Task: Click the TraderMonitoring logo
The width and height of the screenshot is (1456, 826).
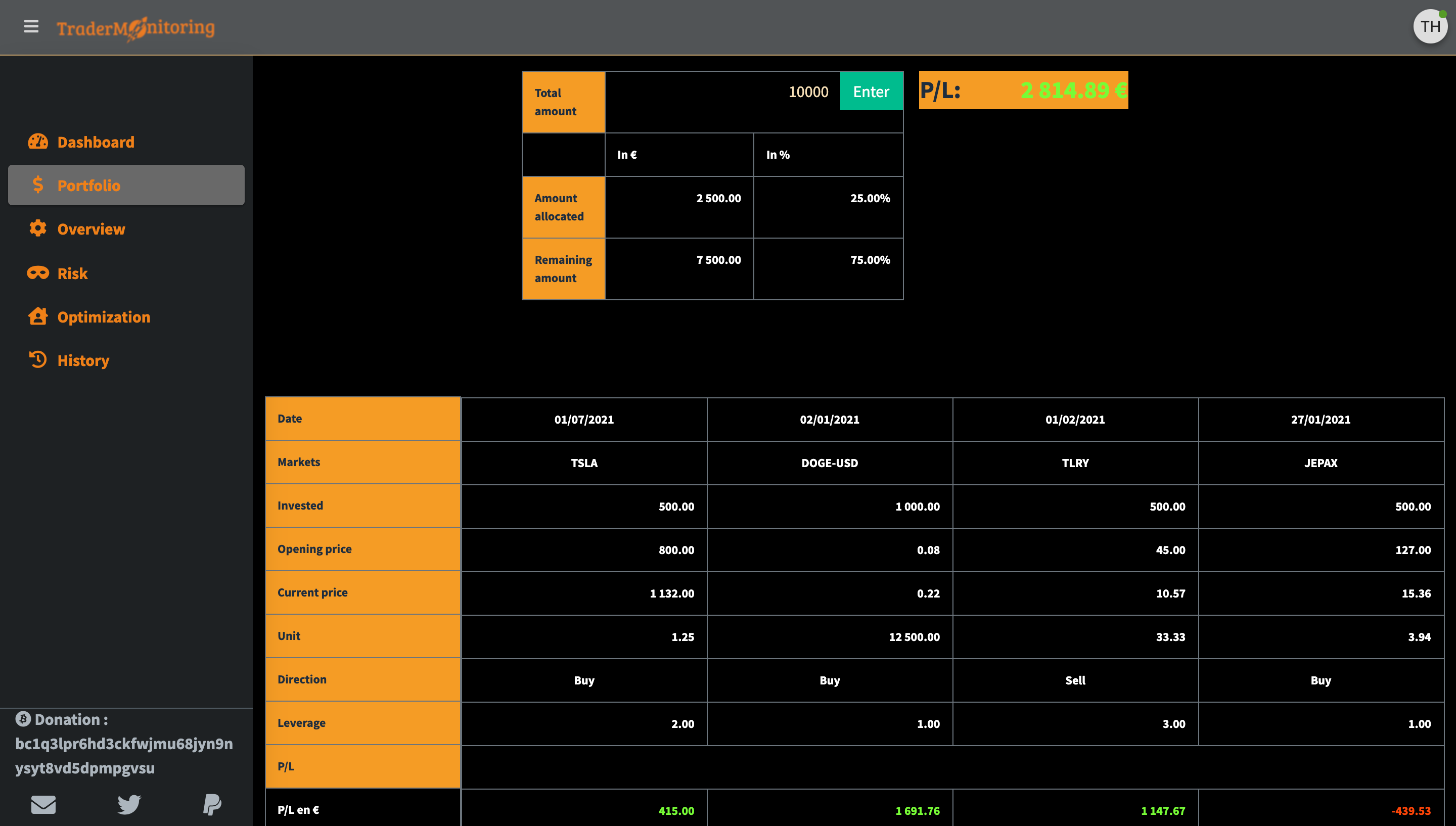Action: pyautogui.click(x=135, y=28)
